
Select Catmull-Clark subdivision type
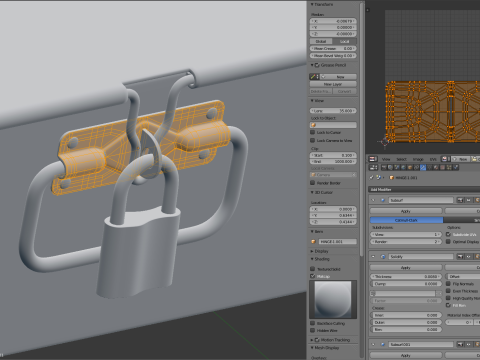point(406,220)
